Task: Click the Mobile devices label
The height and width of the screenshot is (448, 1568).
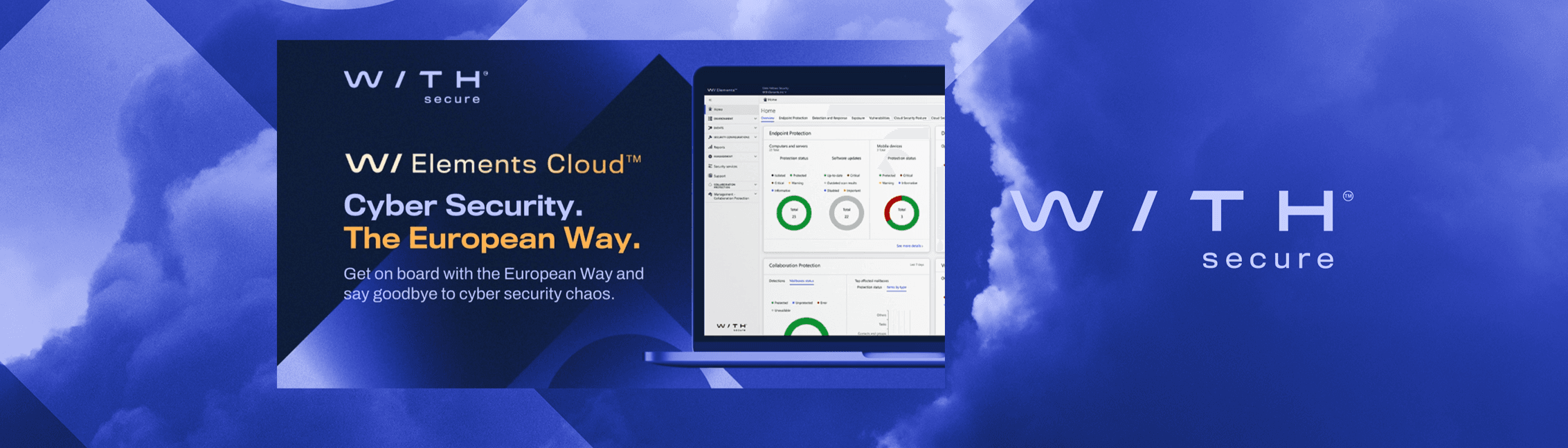Action: (890, 146)
